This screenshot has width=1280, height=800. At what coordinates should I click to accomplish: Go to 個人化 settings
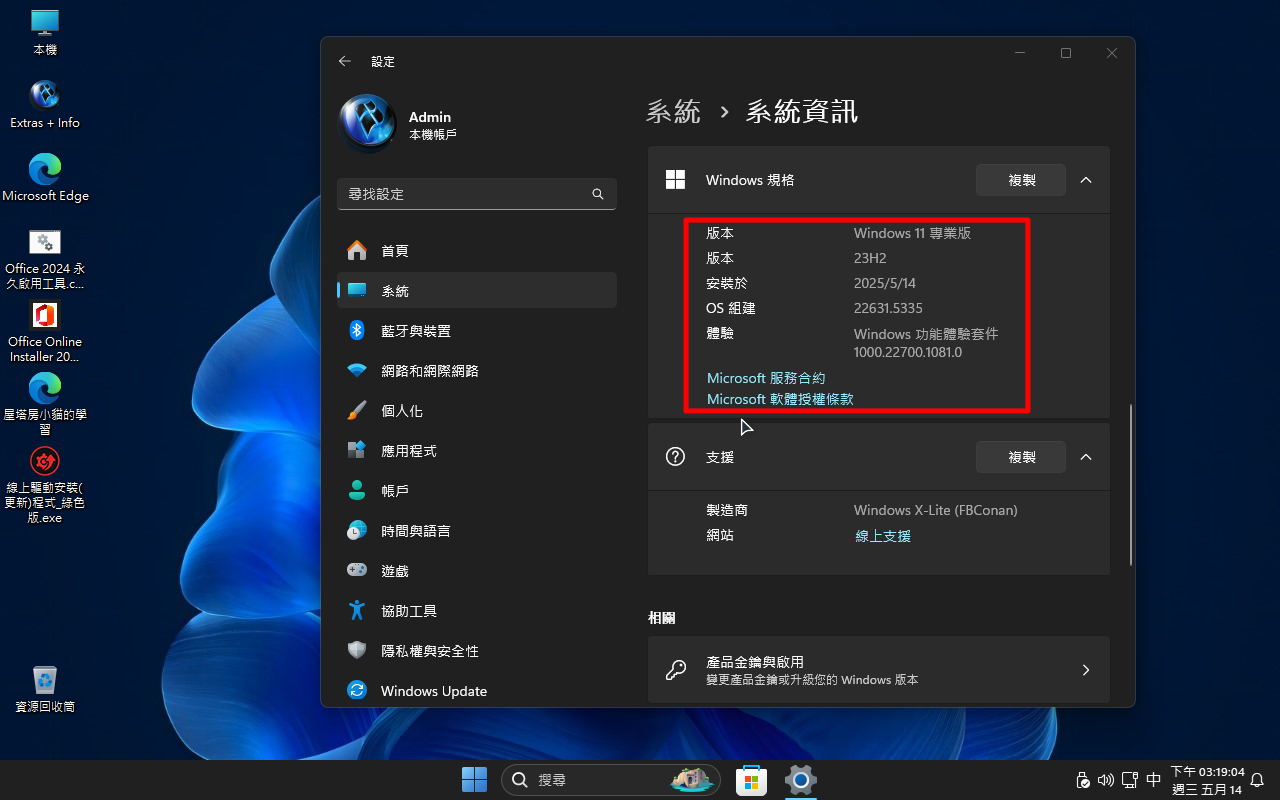point(477,411)
